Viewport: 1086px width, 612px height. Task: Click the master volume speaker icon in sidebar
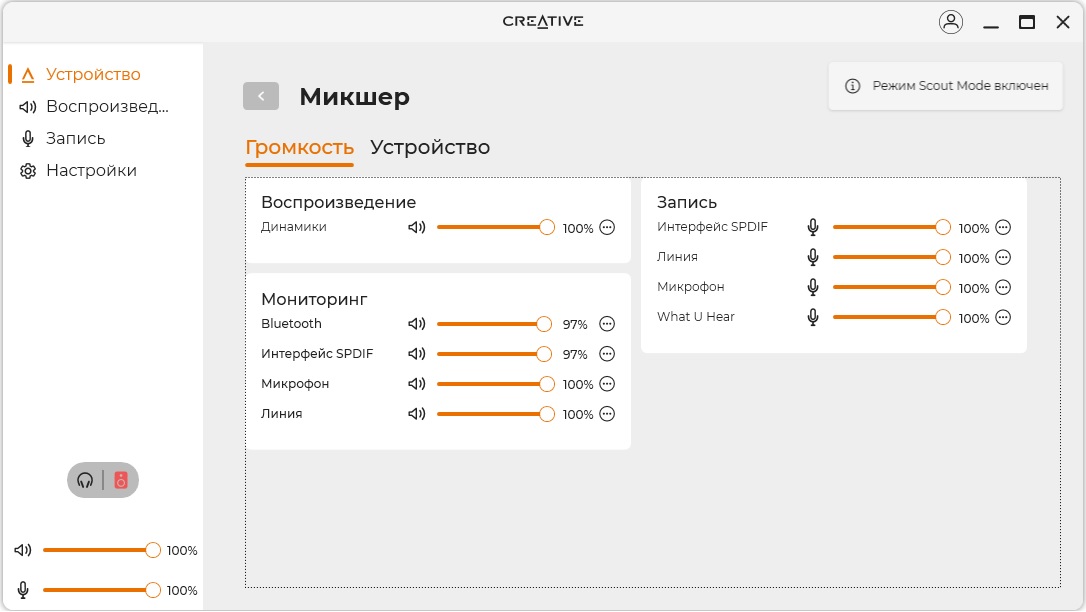point(23,550)
